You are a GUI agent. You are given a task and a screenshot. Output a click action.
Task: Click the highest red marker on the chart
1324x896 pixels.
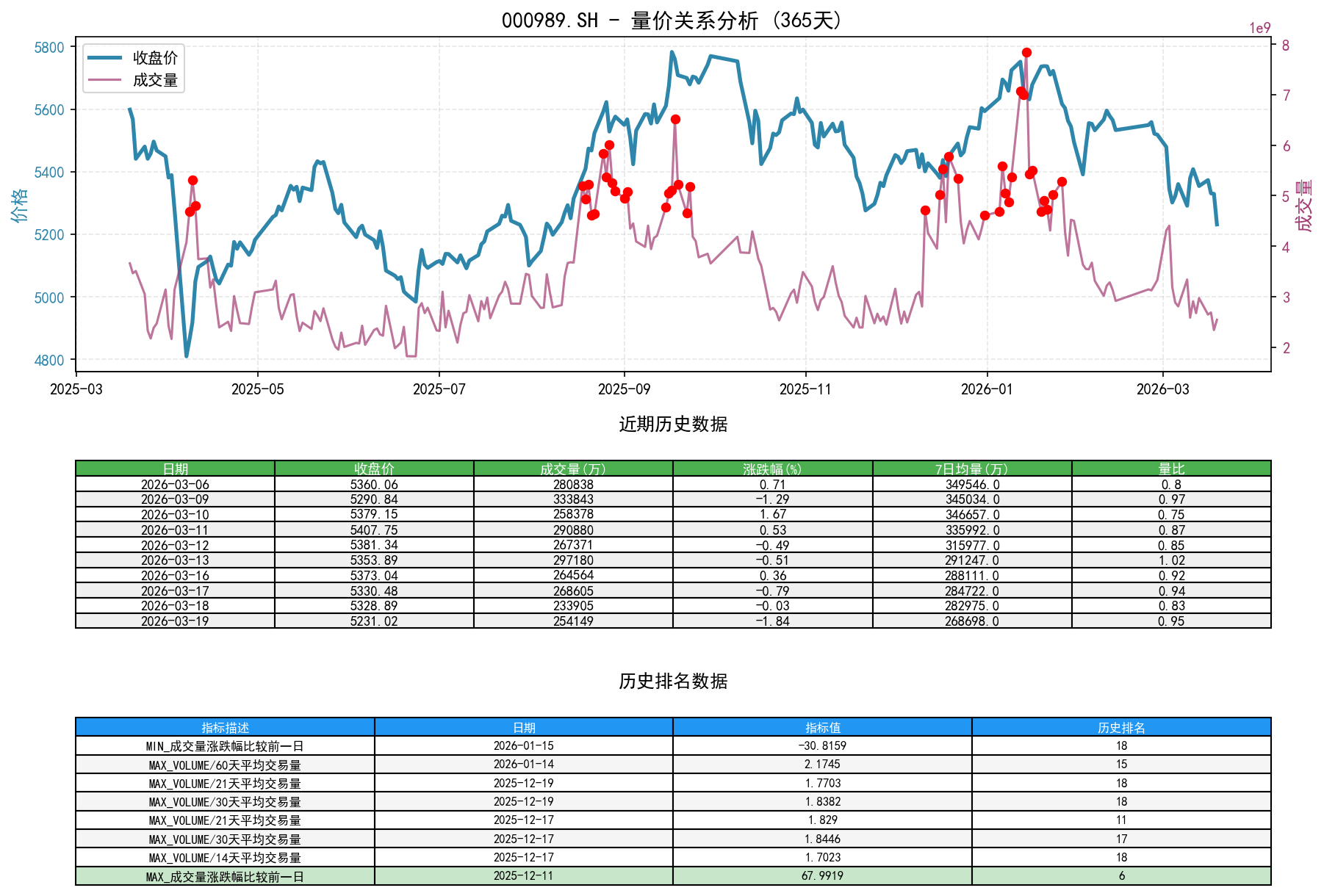(x=1026, y=51)
